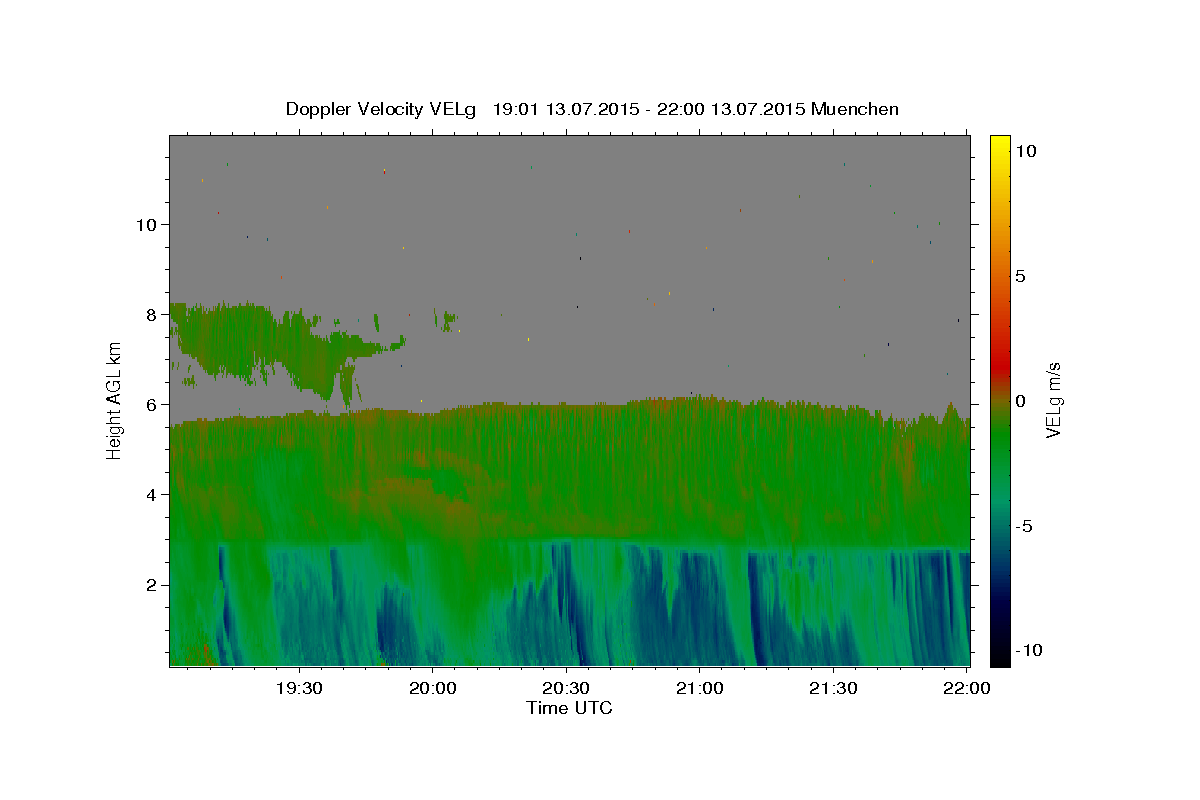Click the 21:00 time tick label
This screenshot has height=800, width=1200.
pyautogui.click(x=699, y=688)
